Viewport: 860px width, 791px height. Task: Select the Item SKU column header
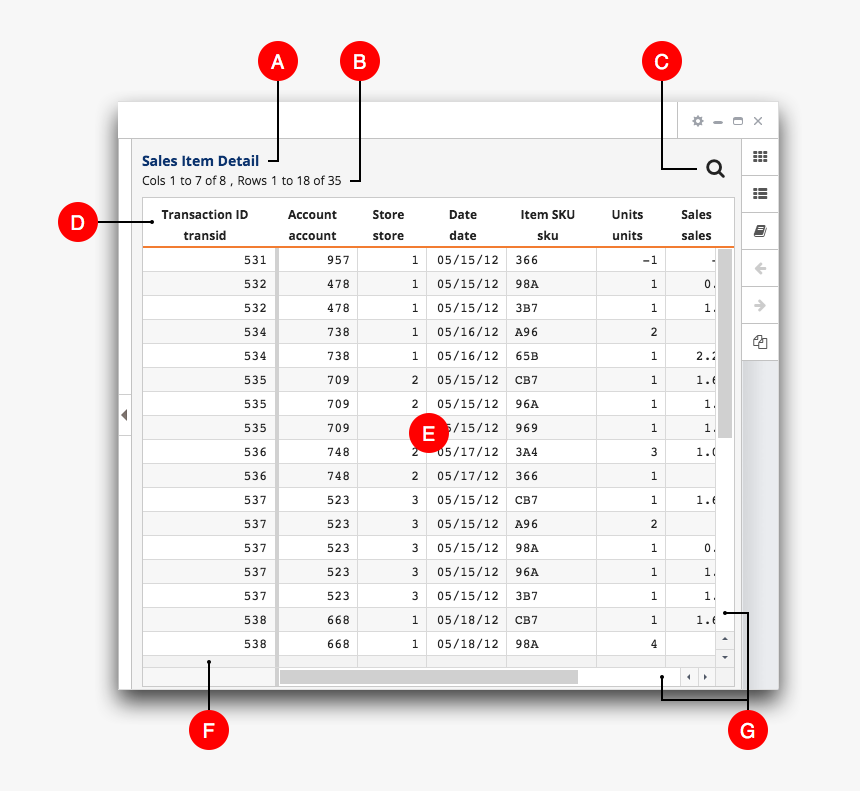coord(547,224)
